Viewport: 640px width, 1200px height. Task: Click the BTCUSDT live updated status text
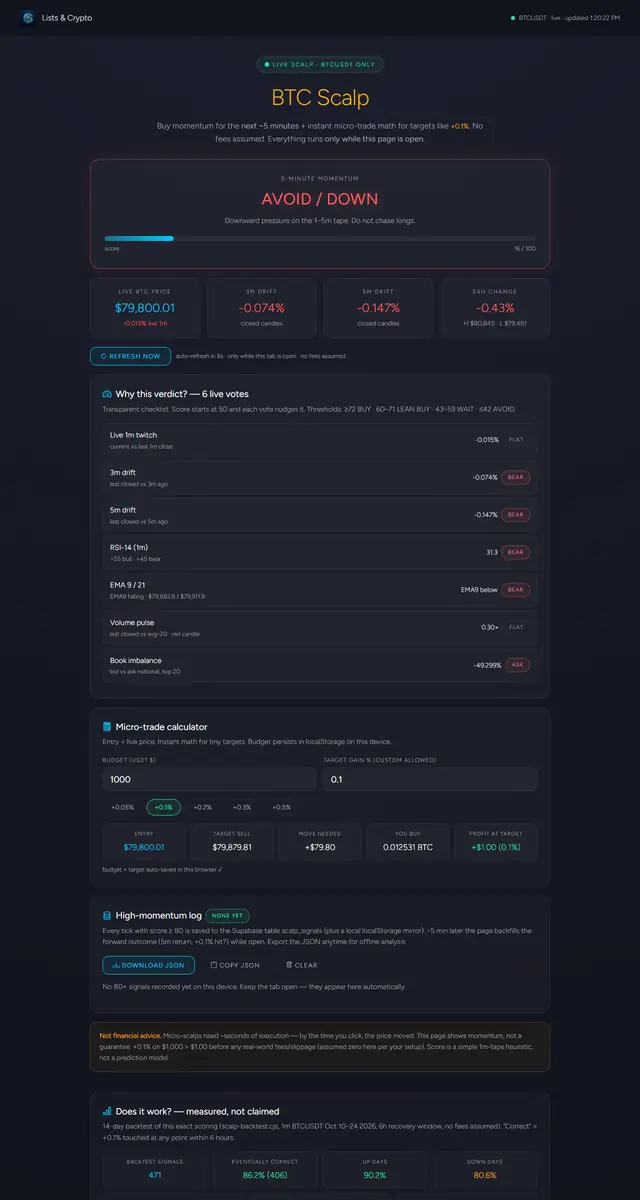[569, 17]
